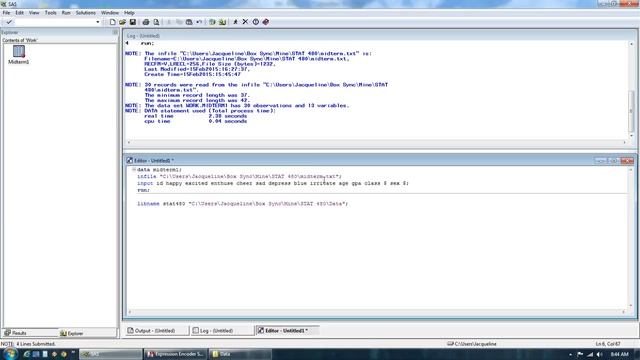Create a new program with New icon
This screenshot has width=640, height=360.
click(x=113, y=22)
